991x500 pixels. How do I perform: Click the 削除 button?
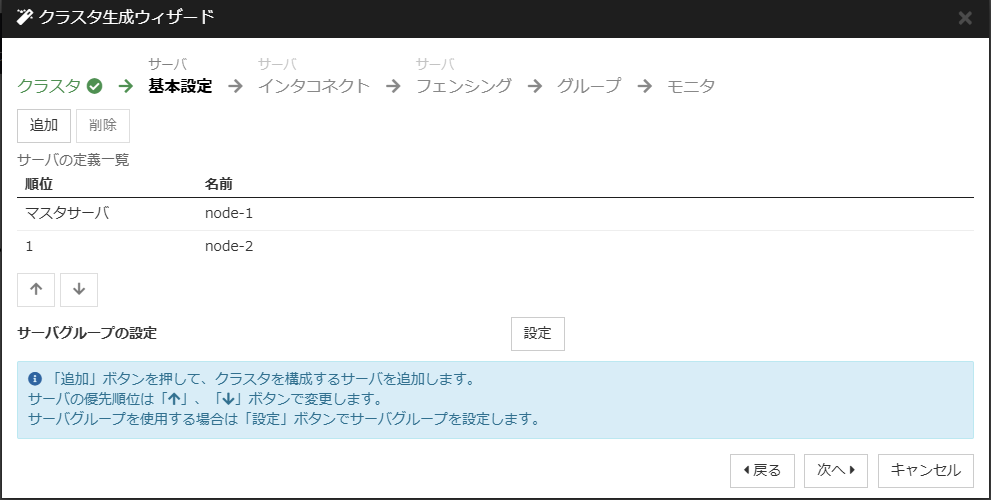click(x=103, y=126)
